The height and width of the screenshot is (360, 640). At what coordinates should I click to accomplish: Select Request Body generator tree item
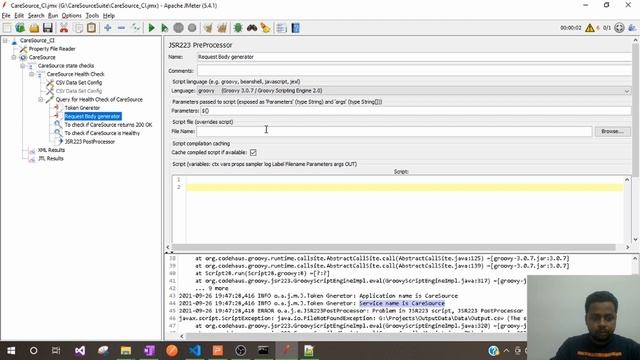click(93, 116)
